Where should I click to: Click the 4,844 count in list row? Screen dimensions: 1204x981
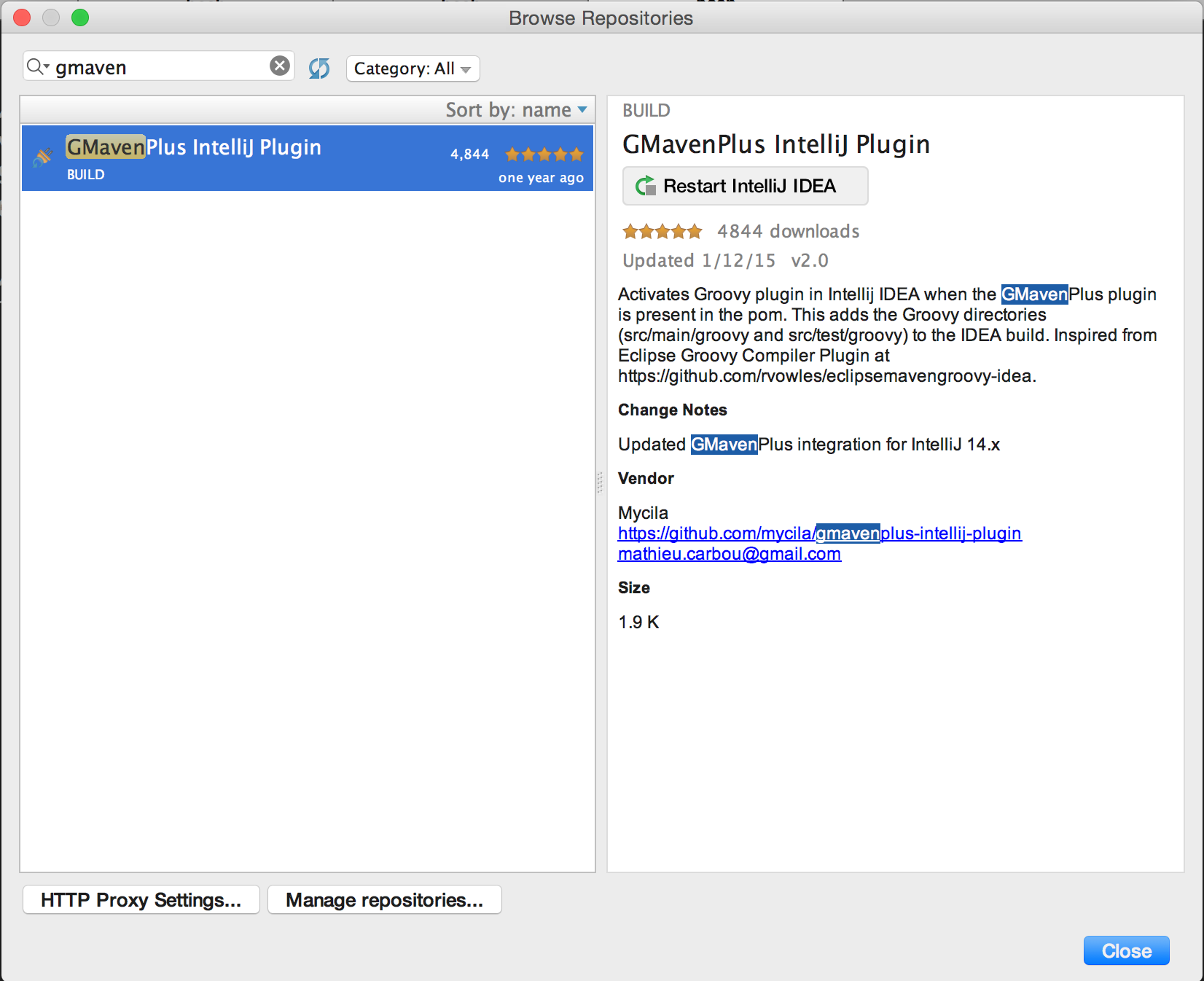470,155
